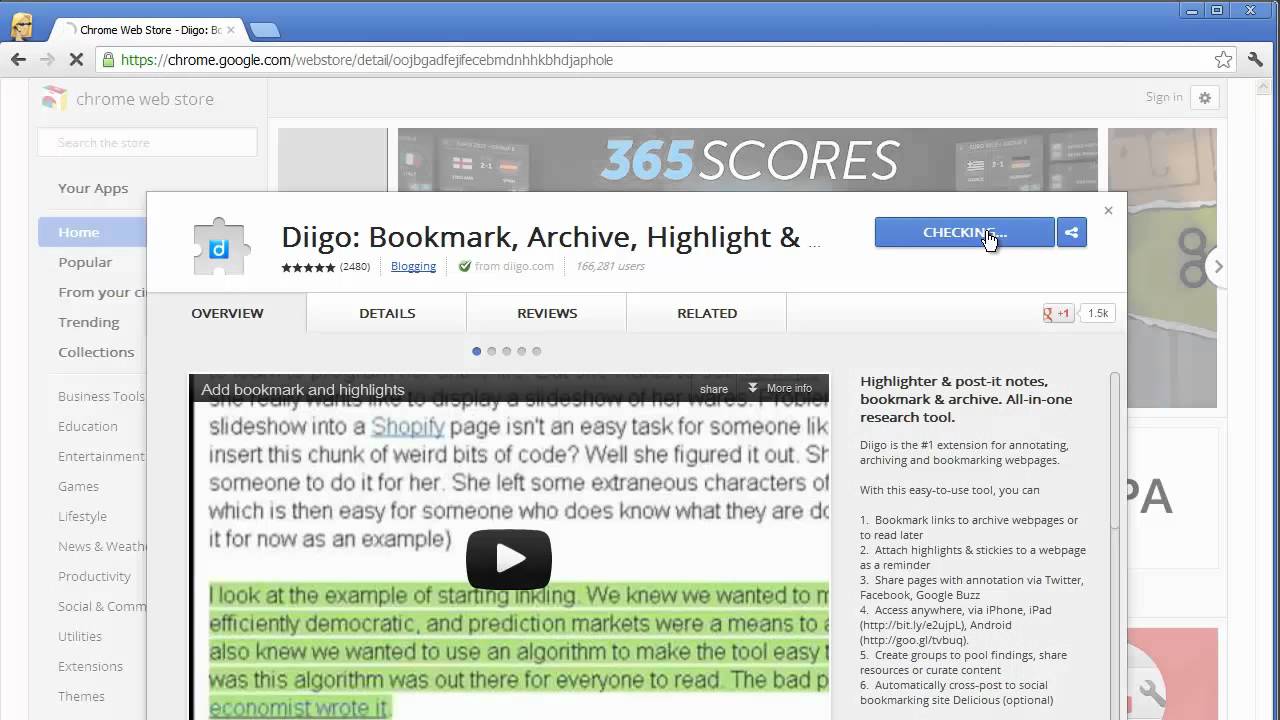Viewport: 1280px width, 720px height.
Task: Expand More info on the video
Action: (x=779, y=388)
